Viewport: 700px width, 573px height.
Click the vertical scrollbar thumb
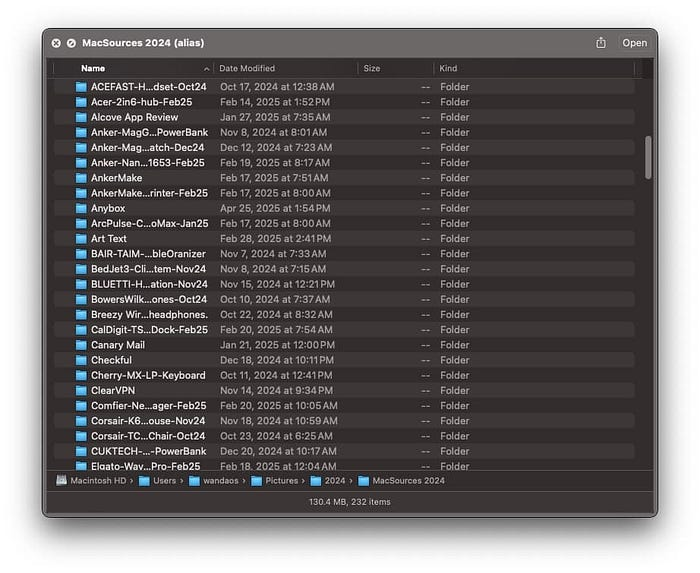coord(648,158)
